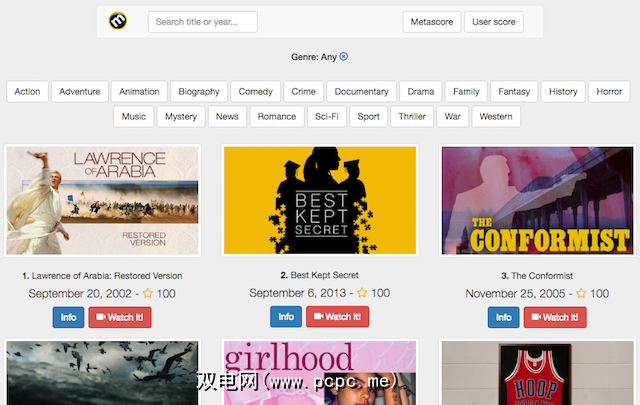640x405 pixels.
Task: Filter by Action genre
Action: point(27,91)
